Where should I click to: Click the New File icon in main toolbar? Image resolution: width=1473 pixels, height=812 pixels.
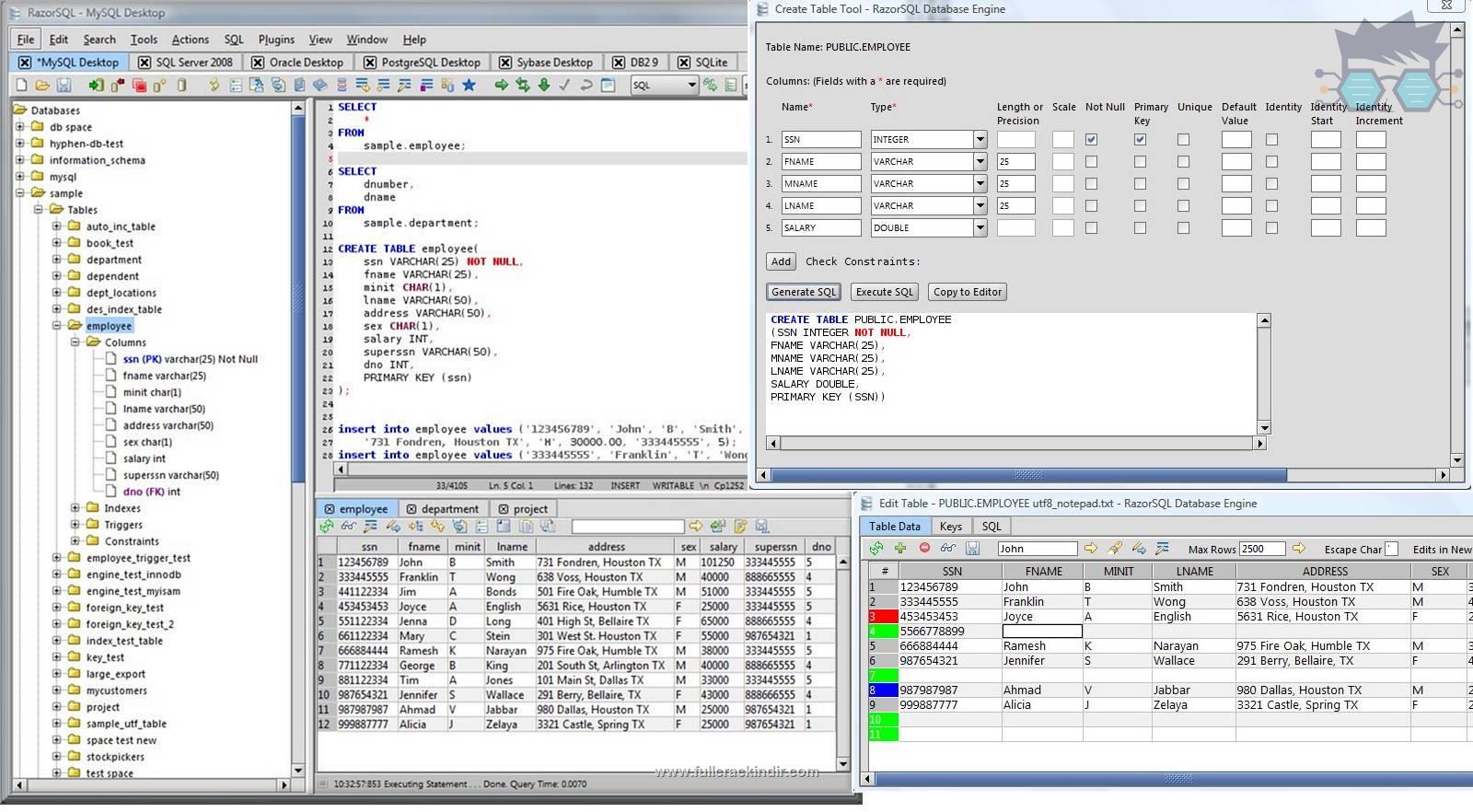point(21,85)
